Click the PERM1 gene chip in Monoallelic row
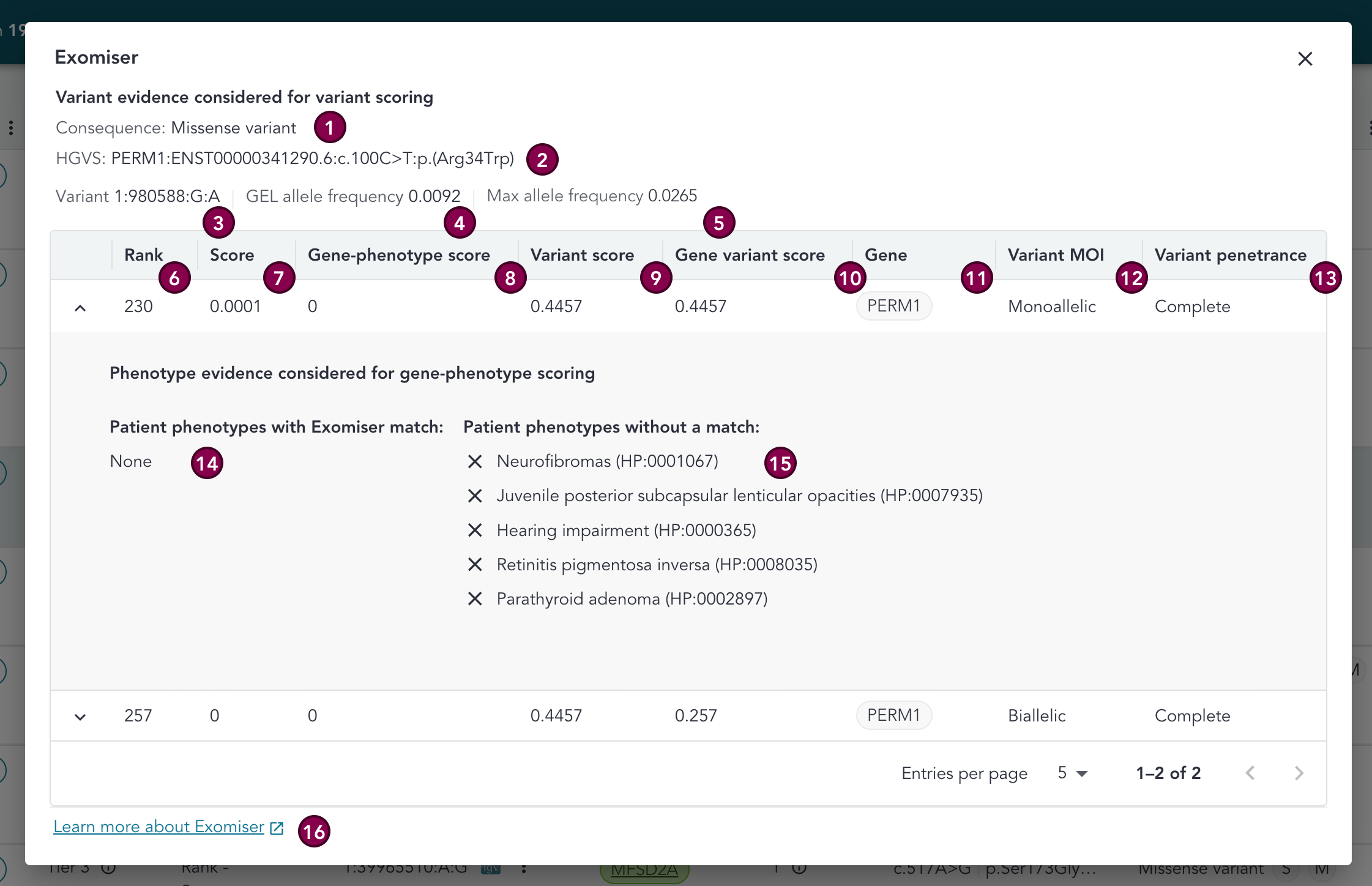The height and width of the screenshot is (886, 1372). pyautogui.click(x=893, y=306)
